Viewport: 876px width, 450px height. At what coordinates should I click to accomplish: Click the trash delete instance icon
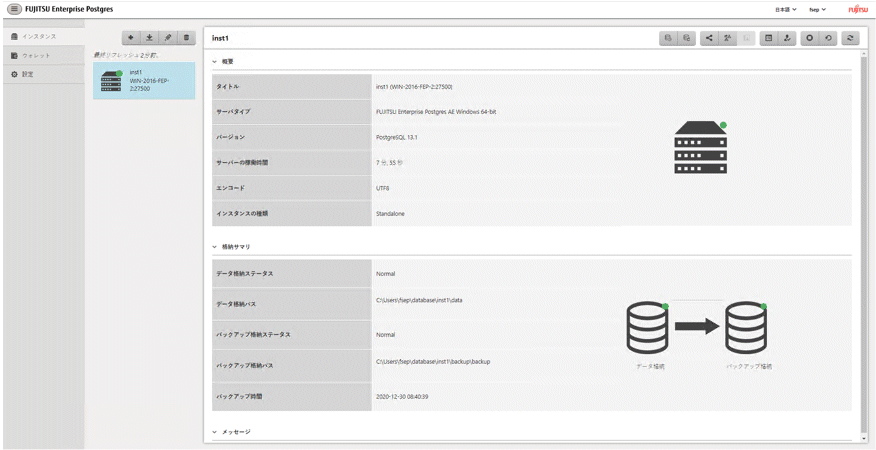point(186,38)
